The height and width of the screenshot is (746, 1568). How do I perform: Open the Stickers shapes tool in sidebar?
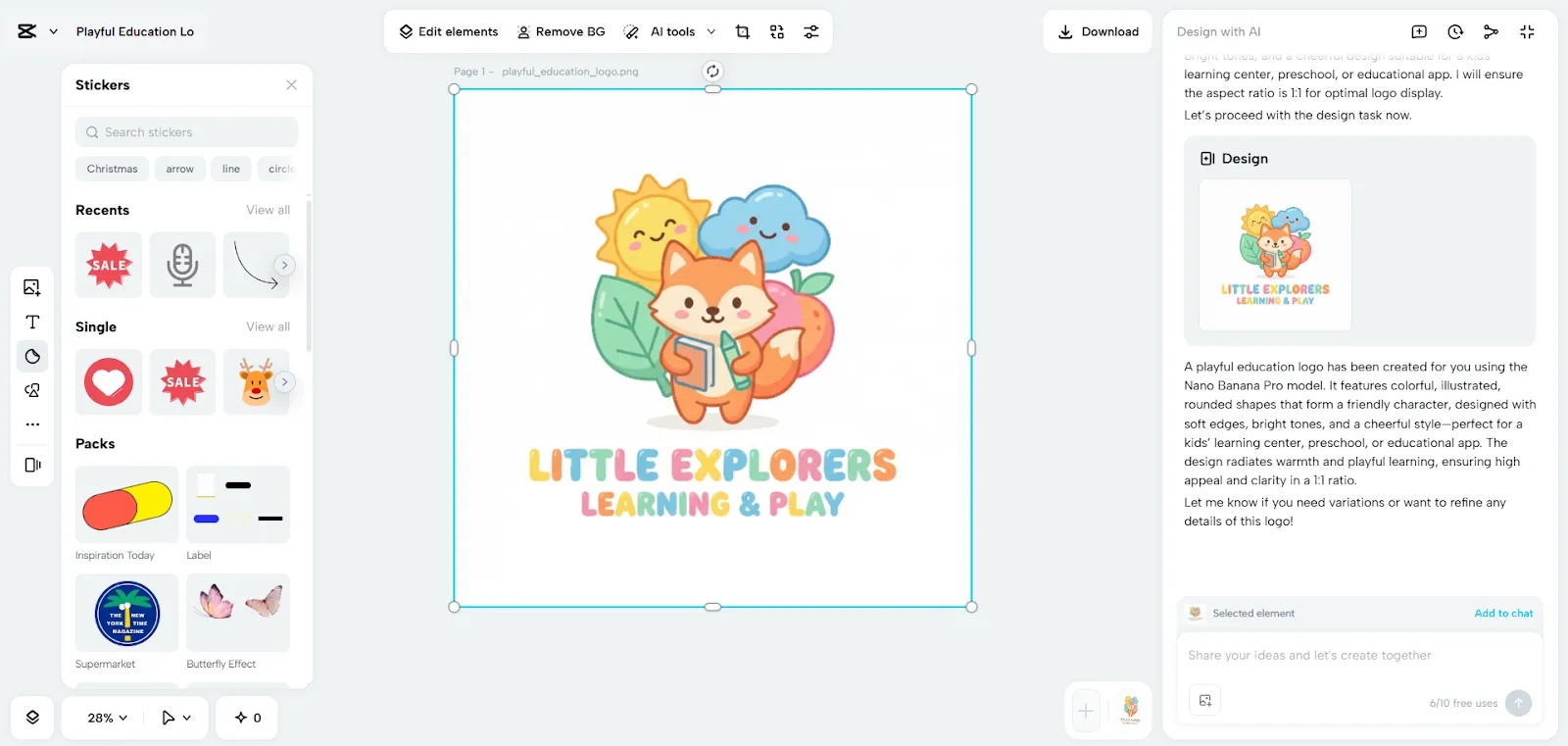point(32,357)
